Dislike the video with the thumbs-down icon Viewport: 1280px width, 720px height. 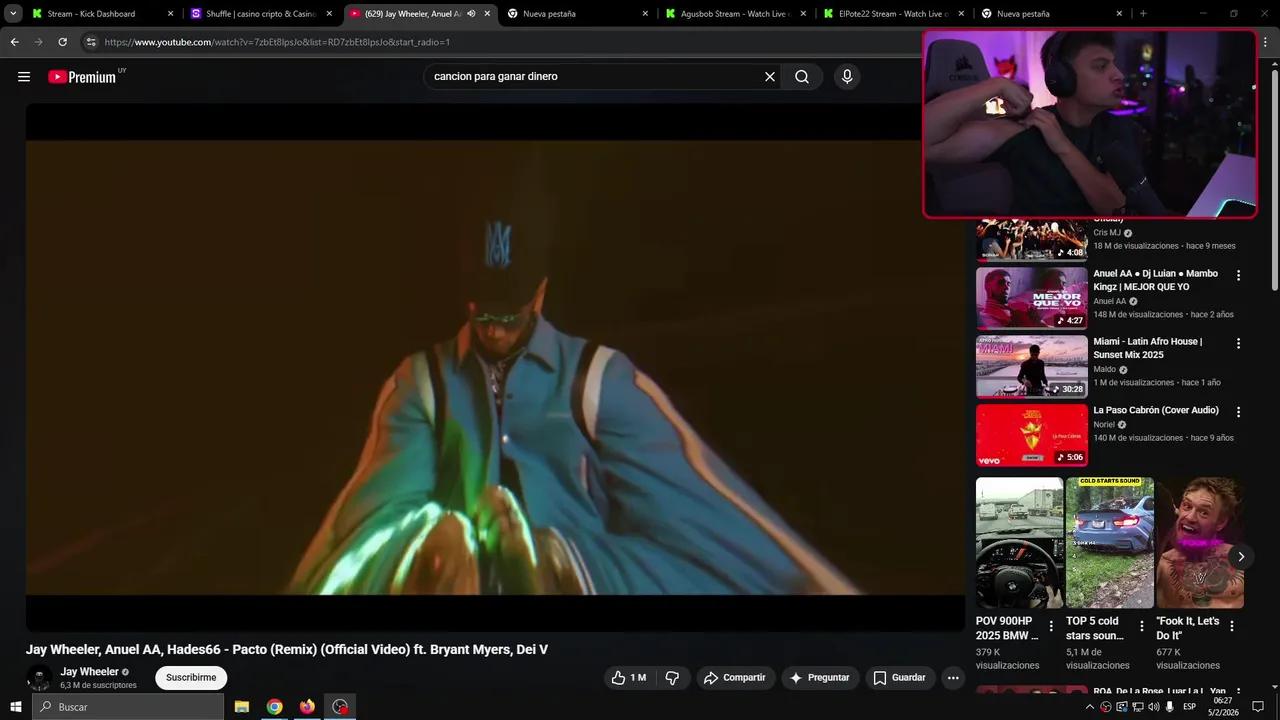click(x=672, y=677)
